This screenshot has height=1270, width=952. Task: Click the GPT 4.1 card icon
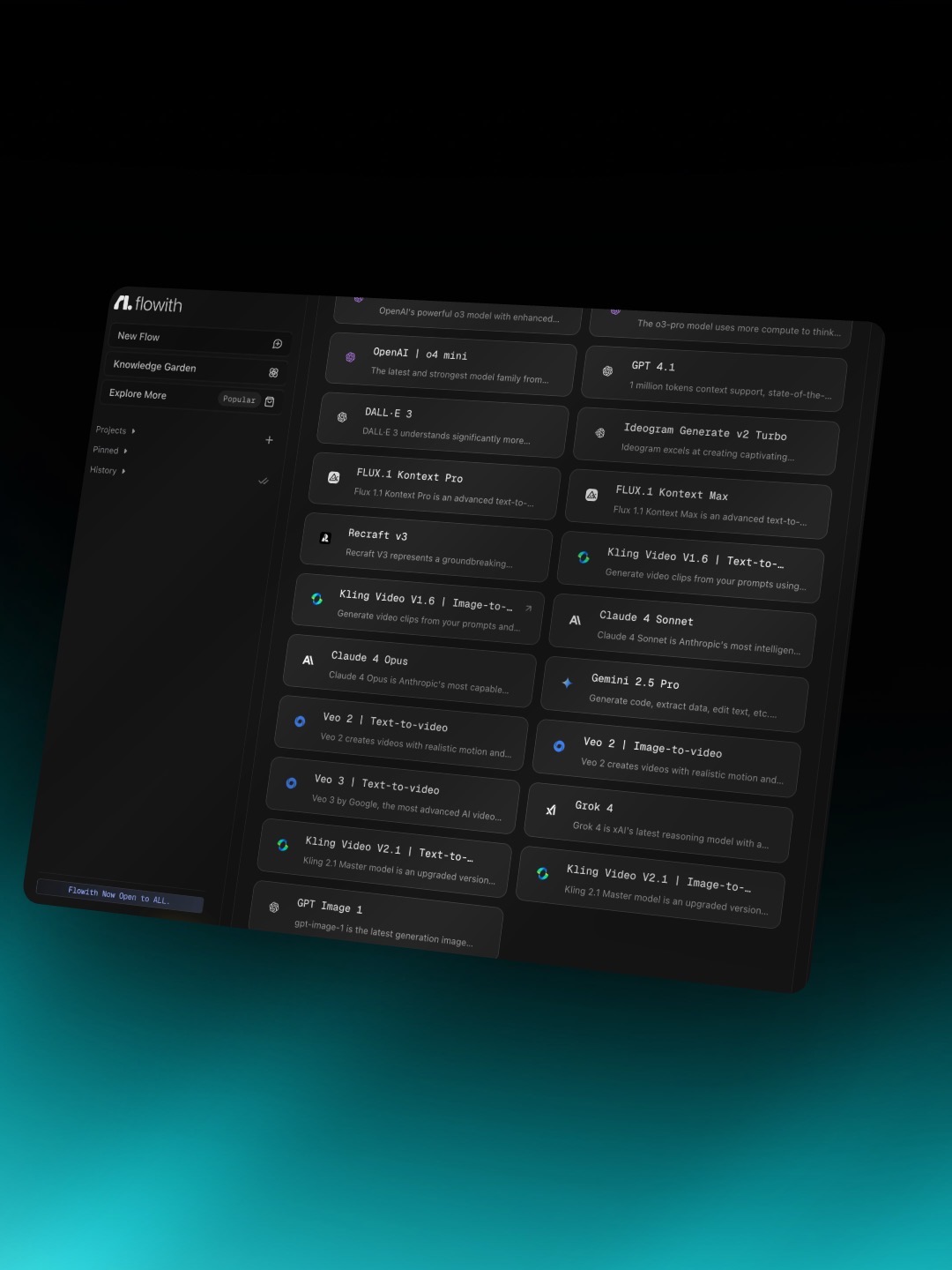click(x=607, y=371)
